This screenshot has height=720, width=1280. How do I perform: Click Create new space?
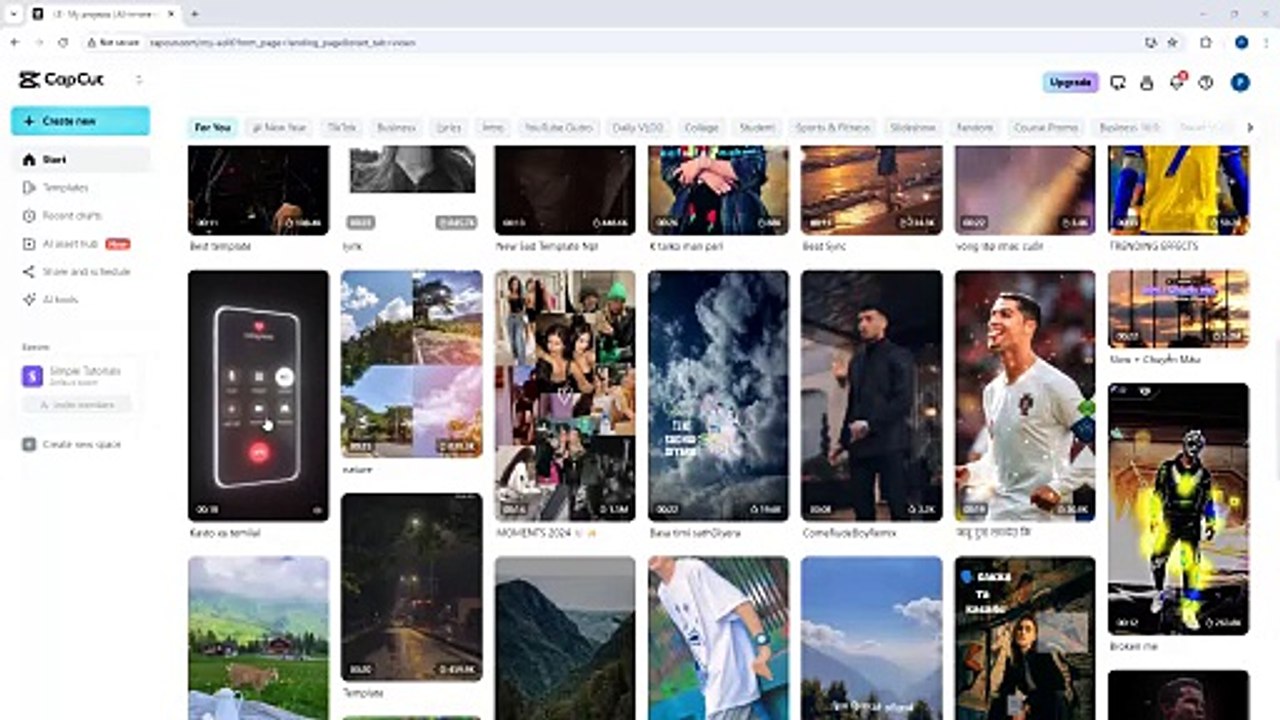click(x=72, y=444)
